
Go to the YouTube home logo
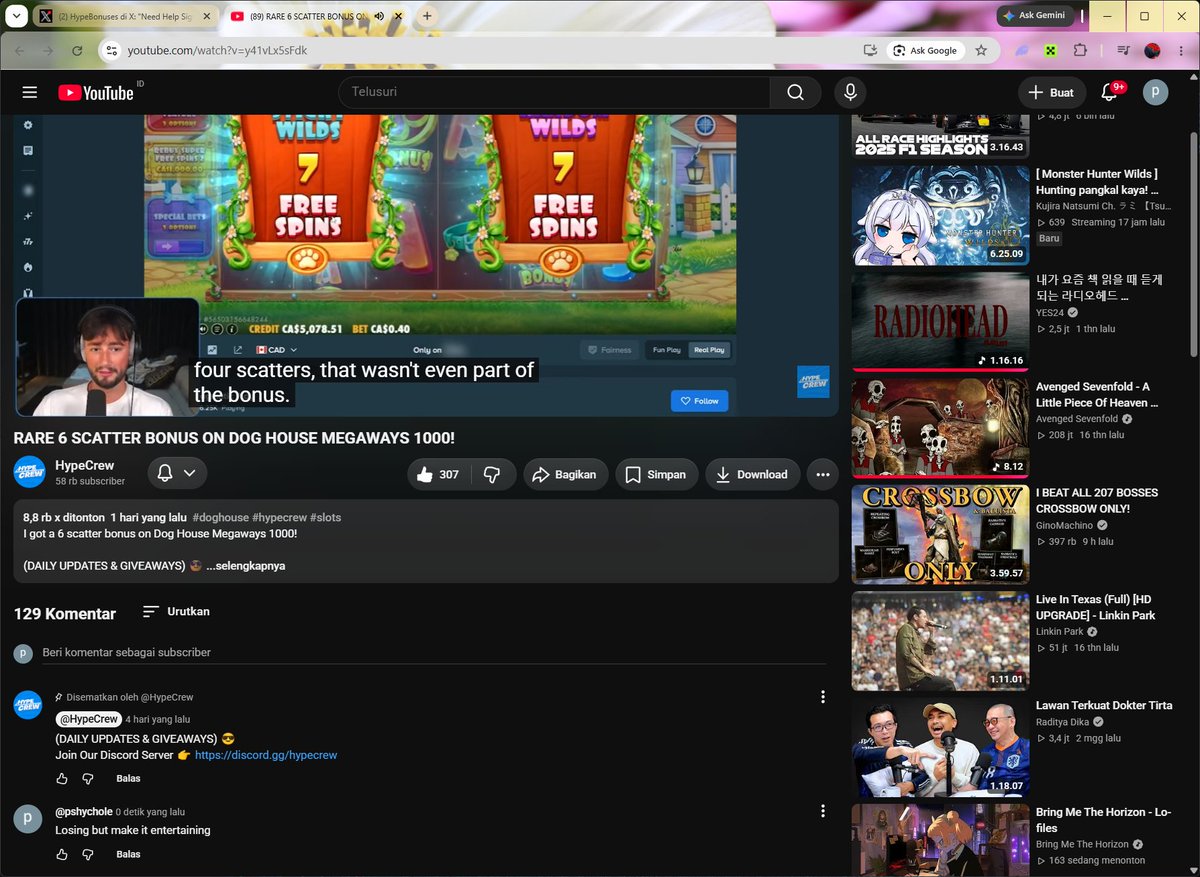click(96, 92)
